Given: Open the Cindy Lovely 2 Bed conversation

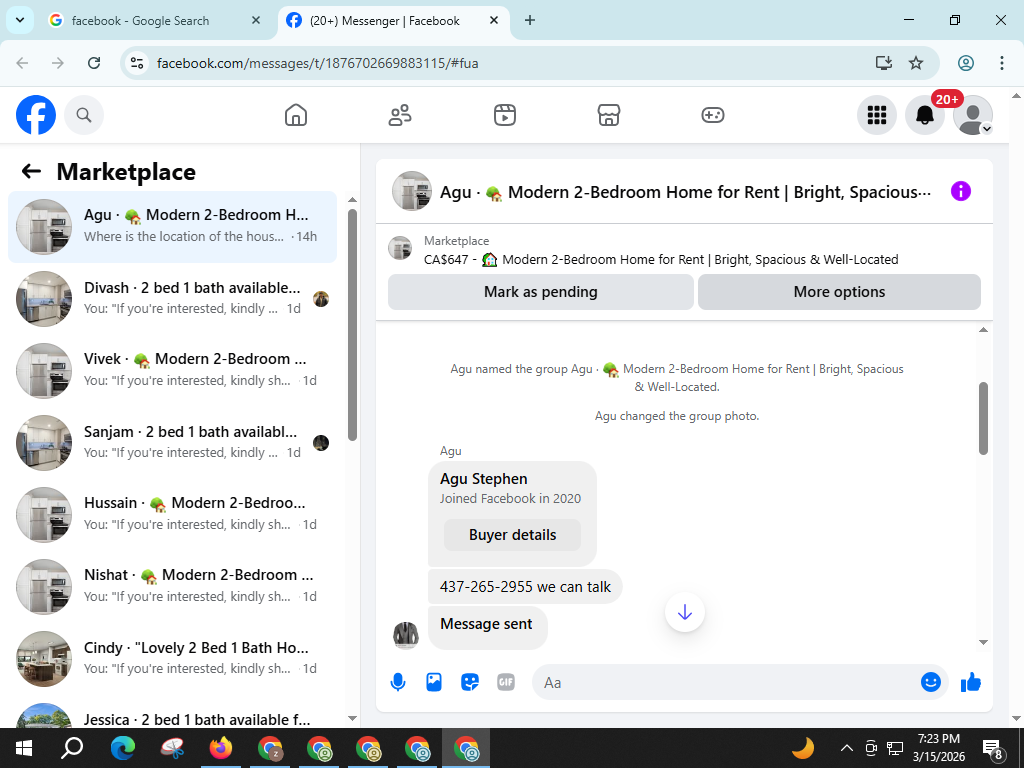Looking at the screenshot, I should tap(172, 658).
